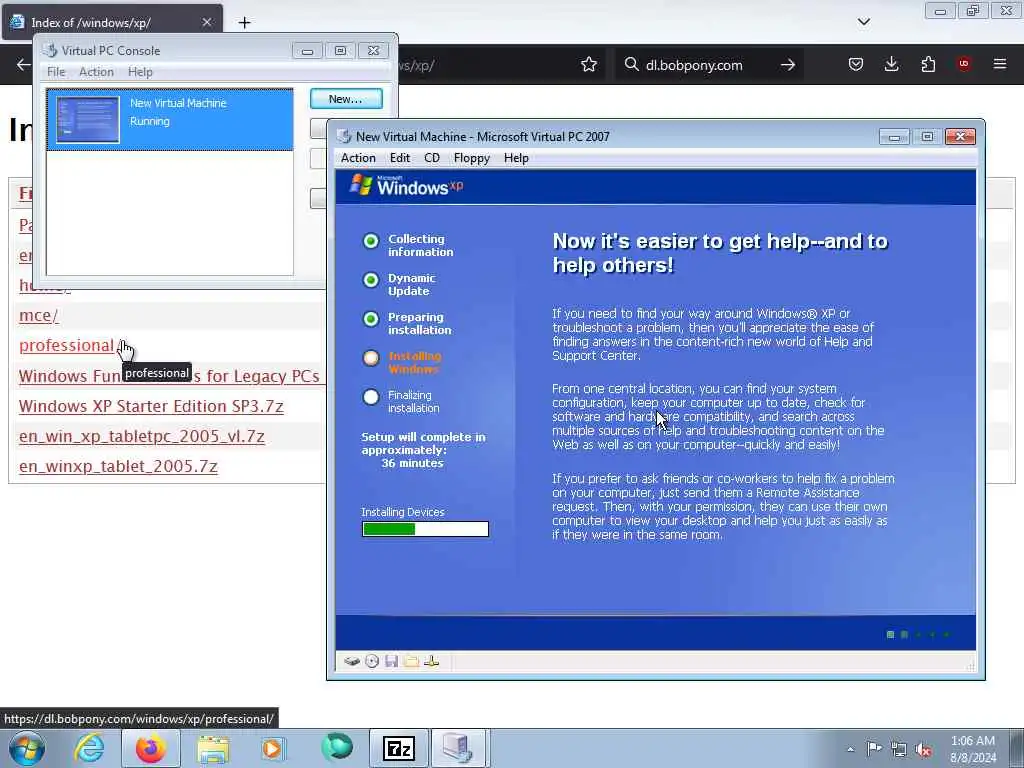Open Help menu in Virtual PC Console

[140, 72]
